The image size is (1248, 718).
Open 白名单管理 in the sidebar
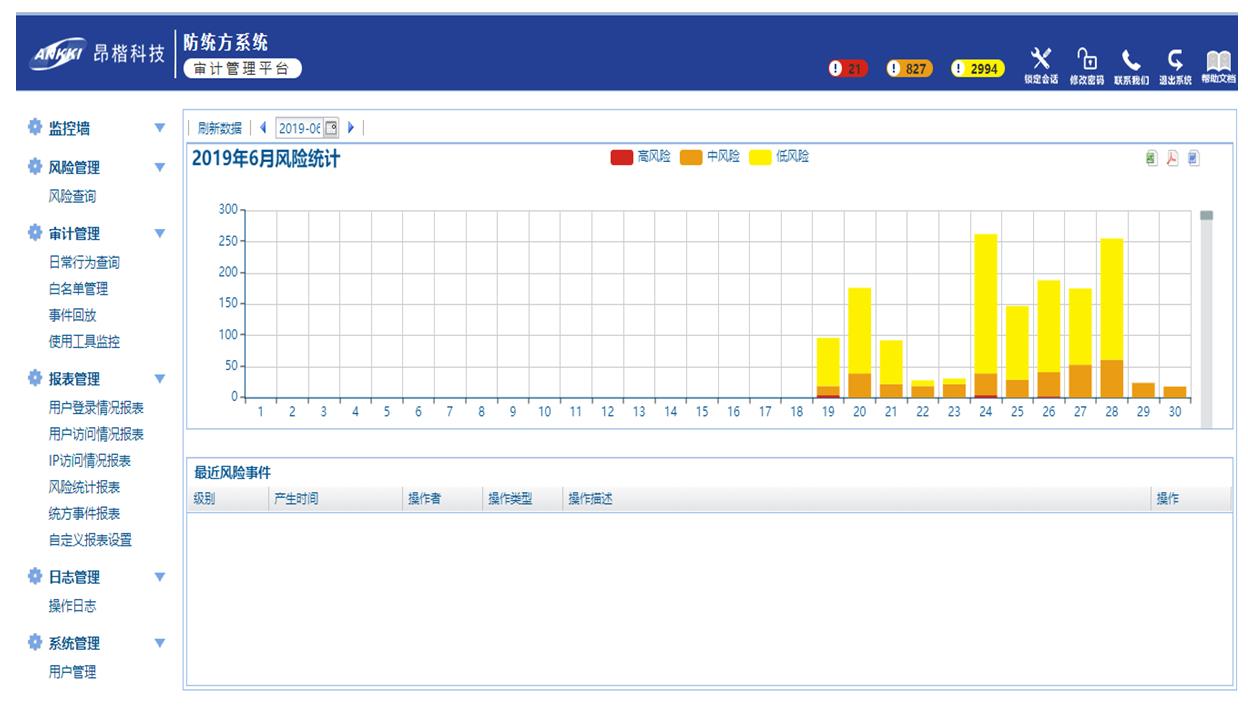79,289
